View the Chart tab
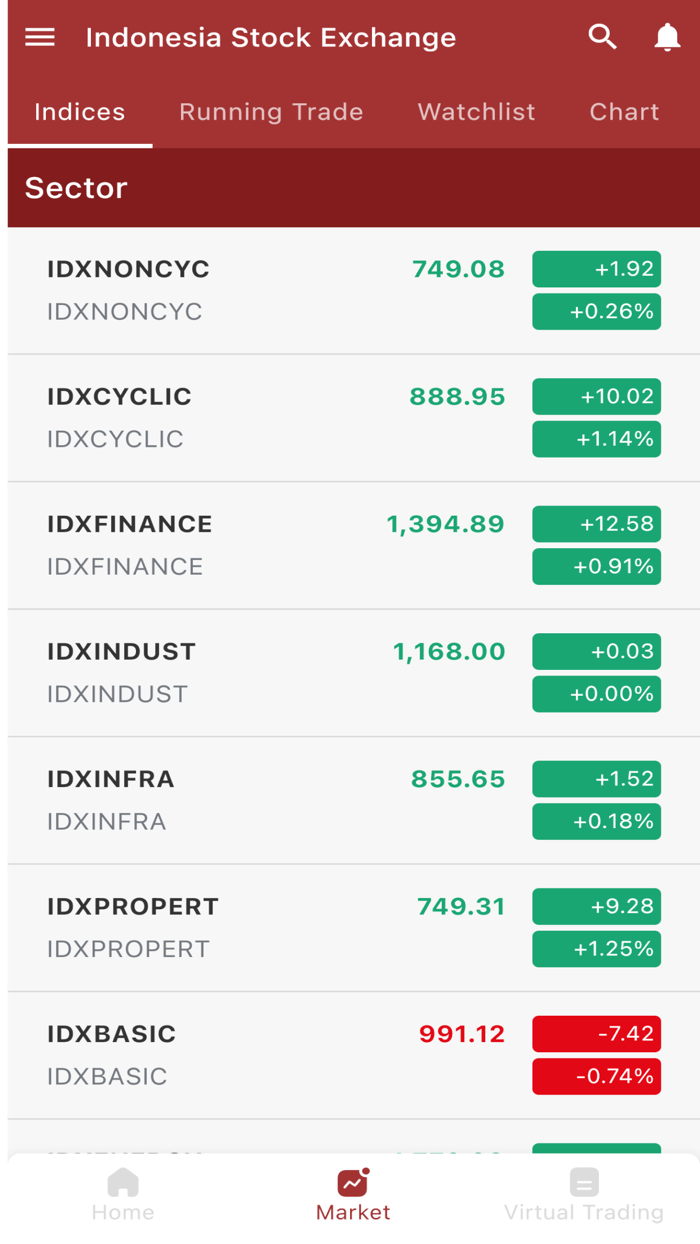The image size is (700, 1244). [x=624, y=112]
